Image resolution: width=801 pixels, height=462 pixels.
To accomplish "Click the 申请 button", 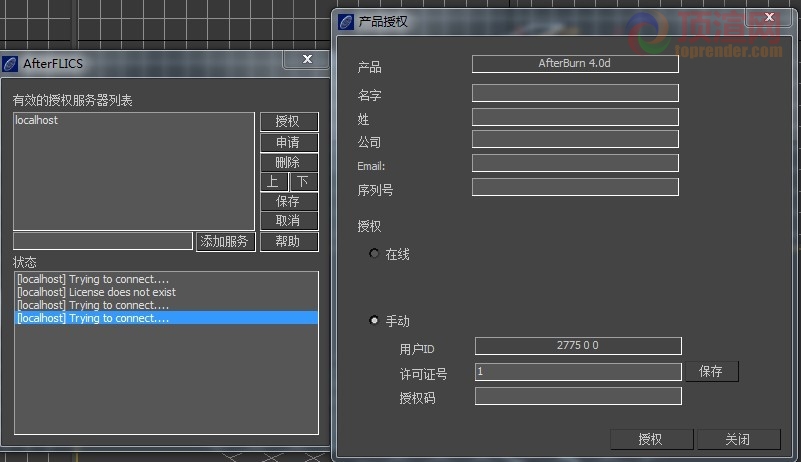I will tap(289, 142).
